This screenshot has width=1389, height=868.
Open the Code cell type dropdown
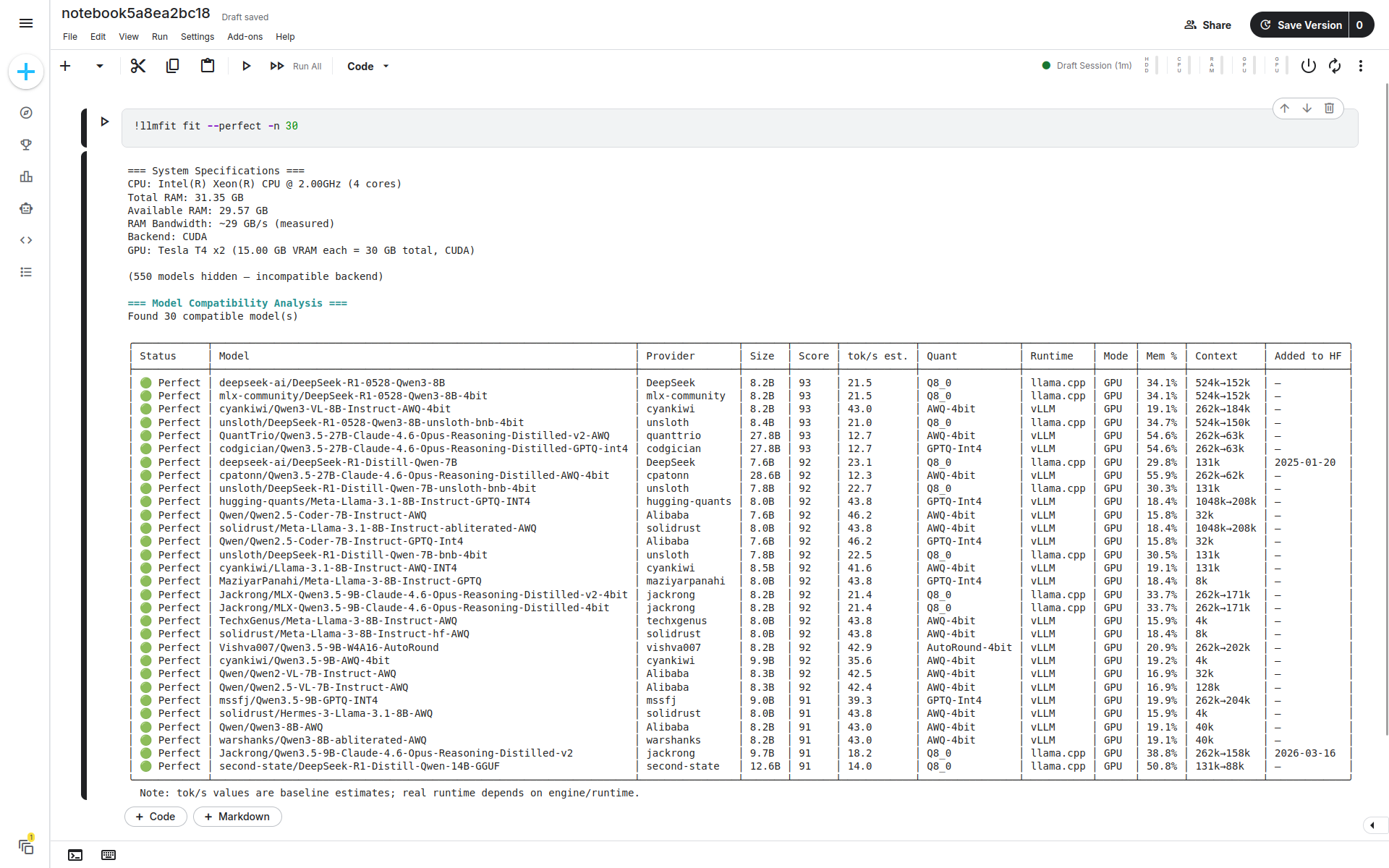pos(368,66)
